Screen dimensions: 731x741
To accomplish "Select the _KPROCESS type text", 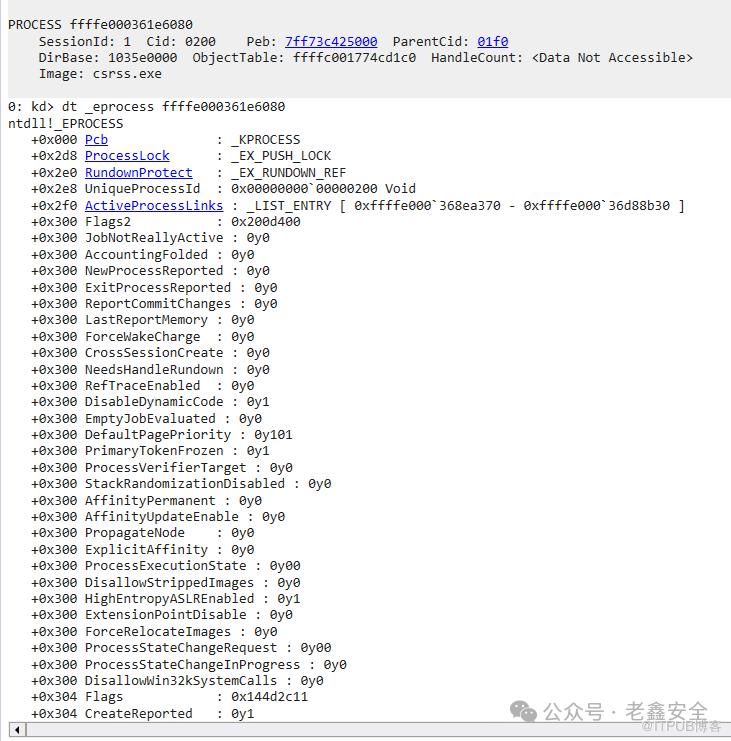I will [x=266, y=140].
